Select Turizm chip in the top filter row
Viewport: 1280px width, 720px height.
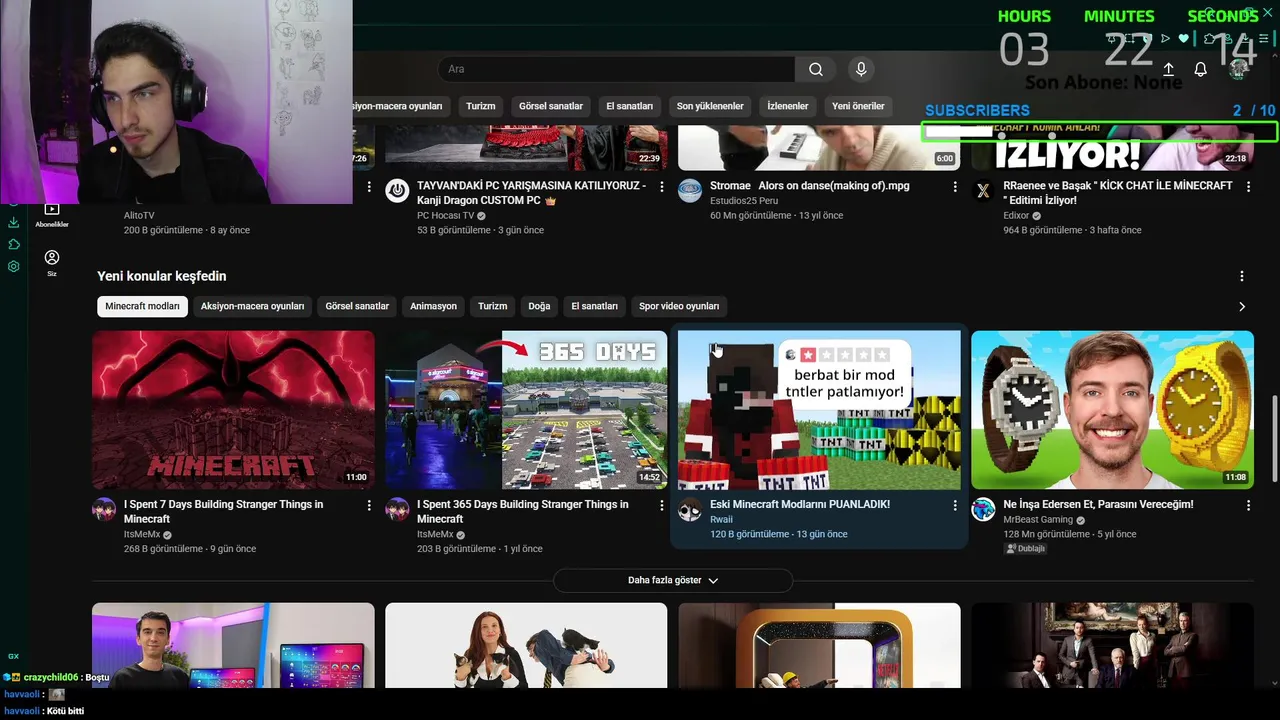click(481, 106)
